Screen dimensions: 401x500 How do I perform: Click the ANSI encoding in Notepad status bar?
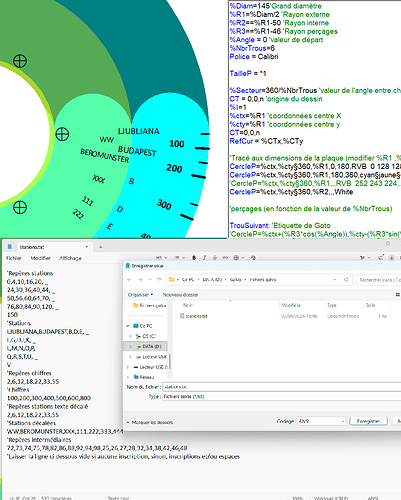[373, 498]
